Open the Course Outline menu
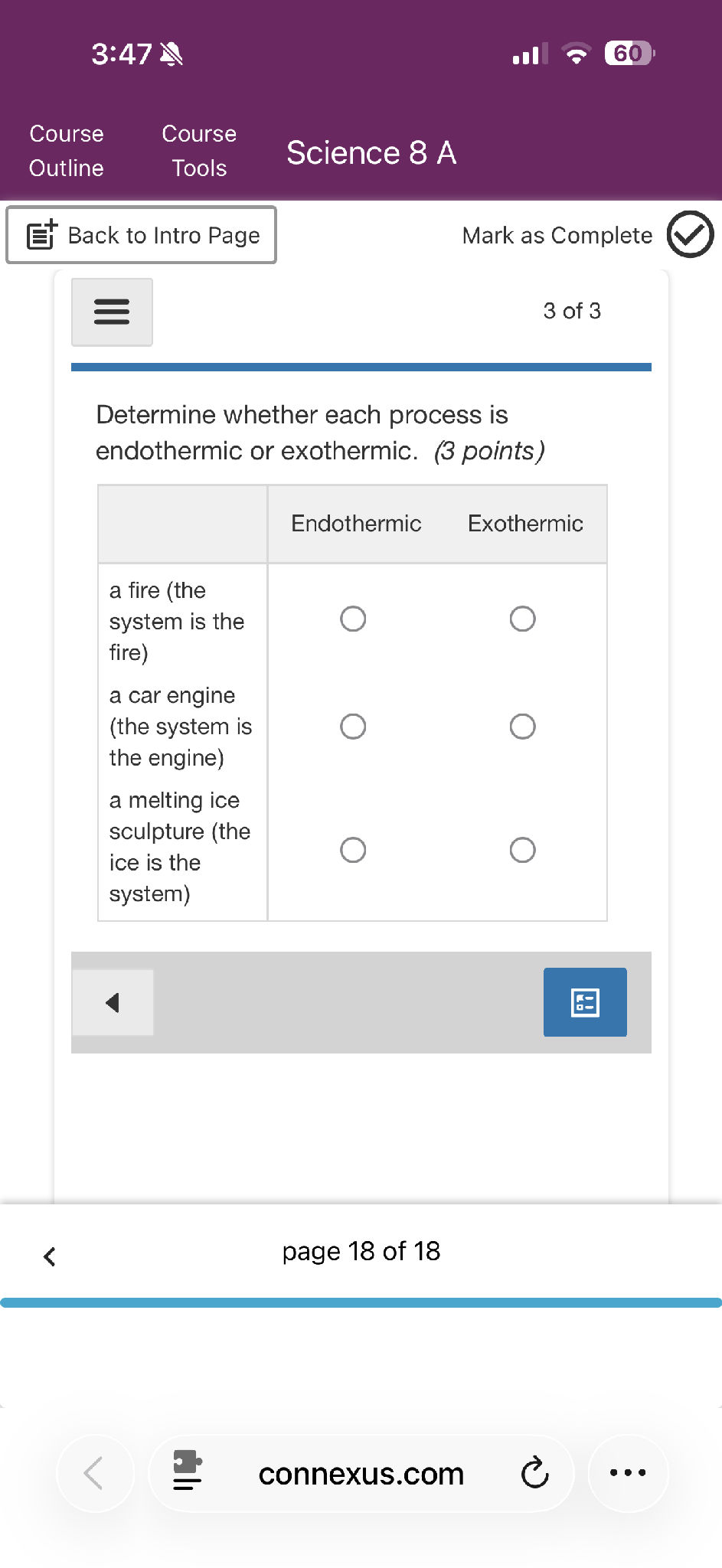Viewport: 722px width, 1568px height. tap(67, 151)
